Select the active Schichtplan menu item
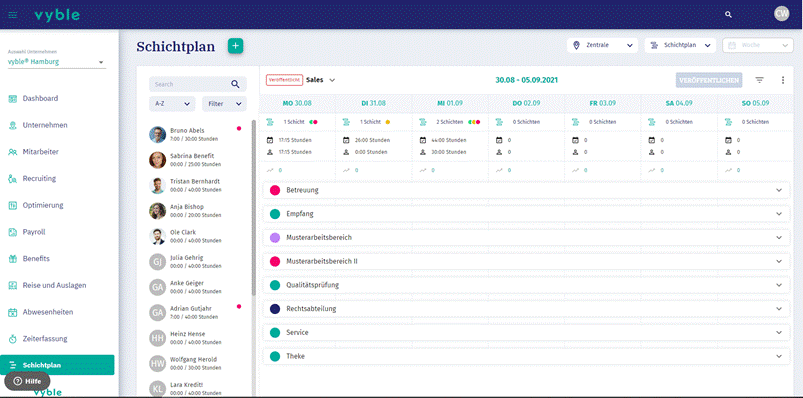 57,365
